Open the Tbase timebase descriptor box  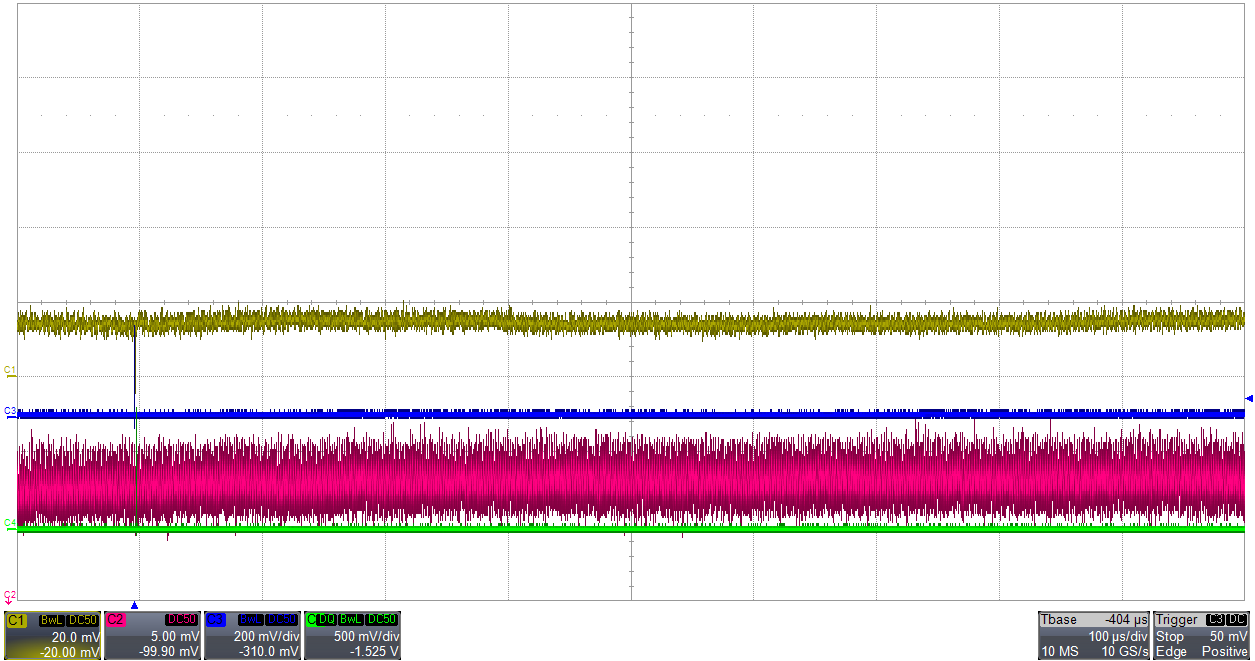click(1094, 635)
